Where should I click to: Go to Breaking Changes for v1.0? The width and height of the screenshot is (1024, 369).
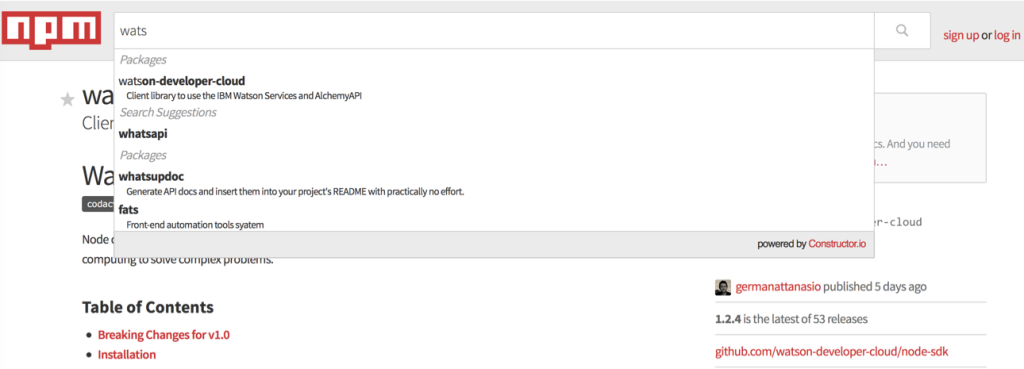[x=163, y=335]
